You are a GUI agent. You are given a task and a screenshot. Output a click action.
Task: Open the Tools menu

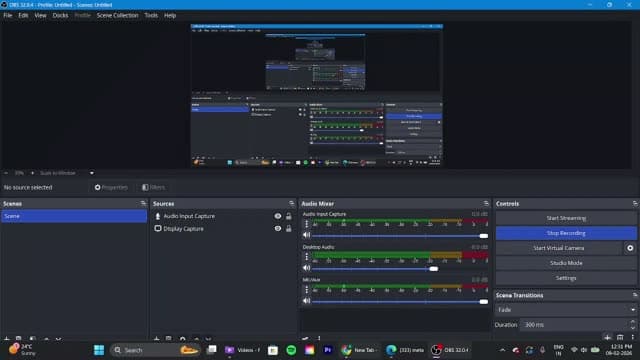[151, 16]
